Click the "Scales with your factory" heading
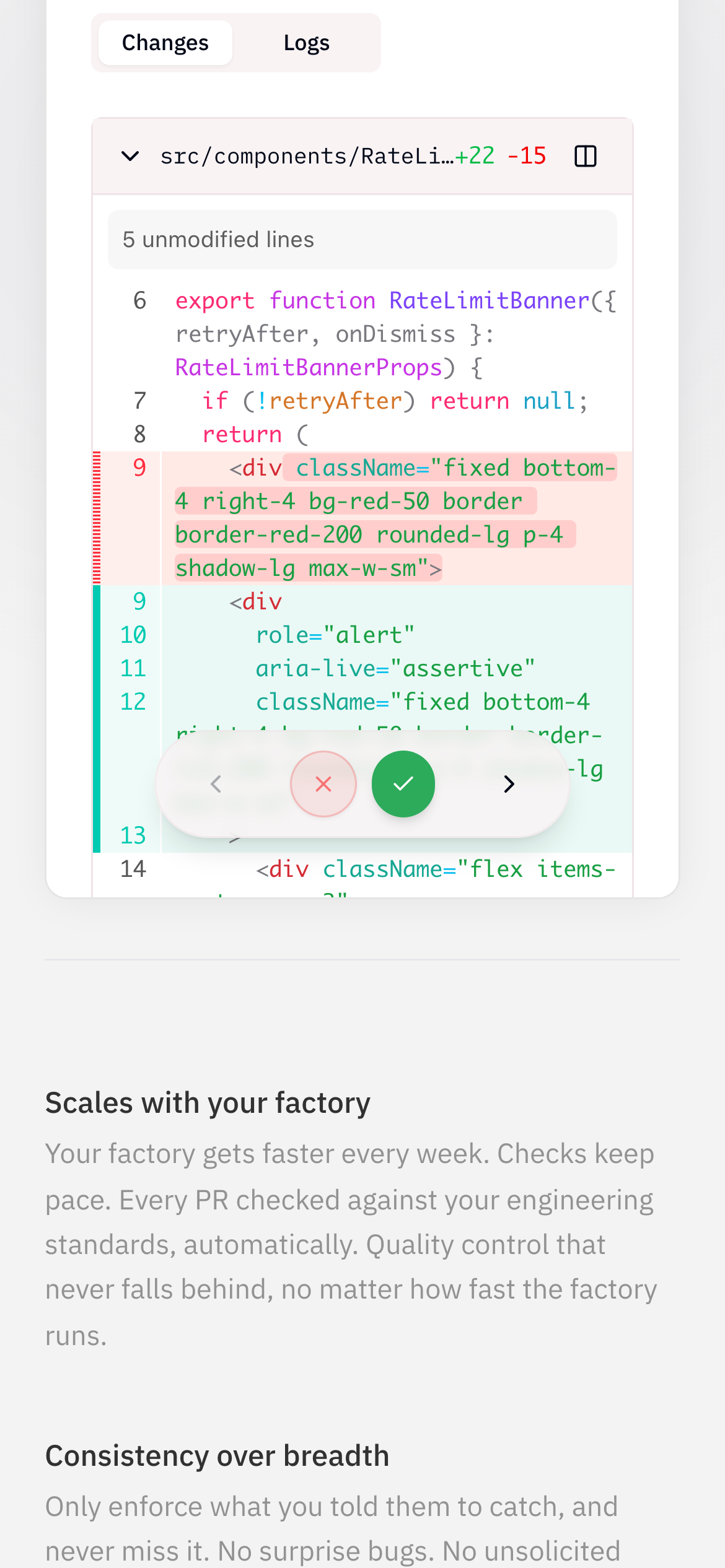The image size is (725, 1568). 208,1103
